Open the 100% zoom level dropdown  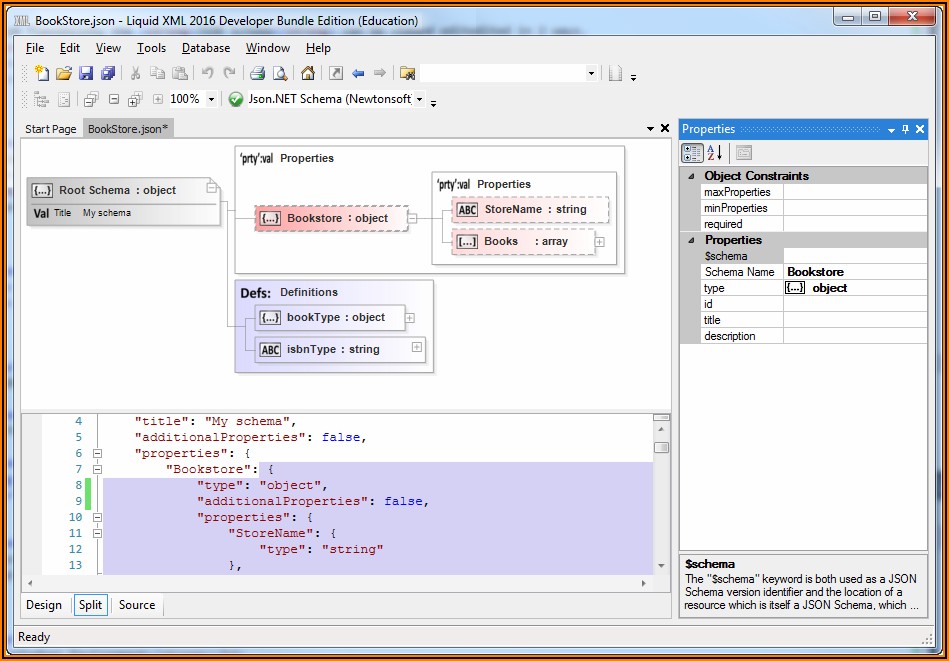tap(211, 99)
